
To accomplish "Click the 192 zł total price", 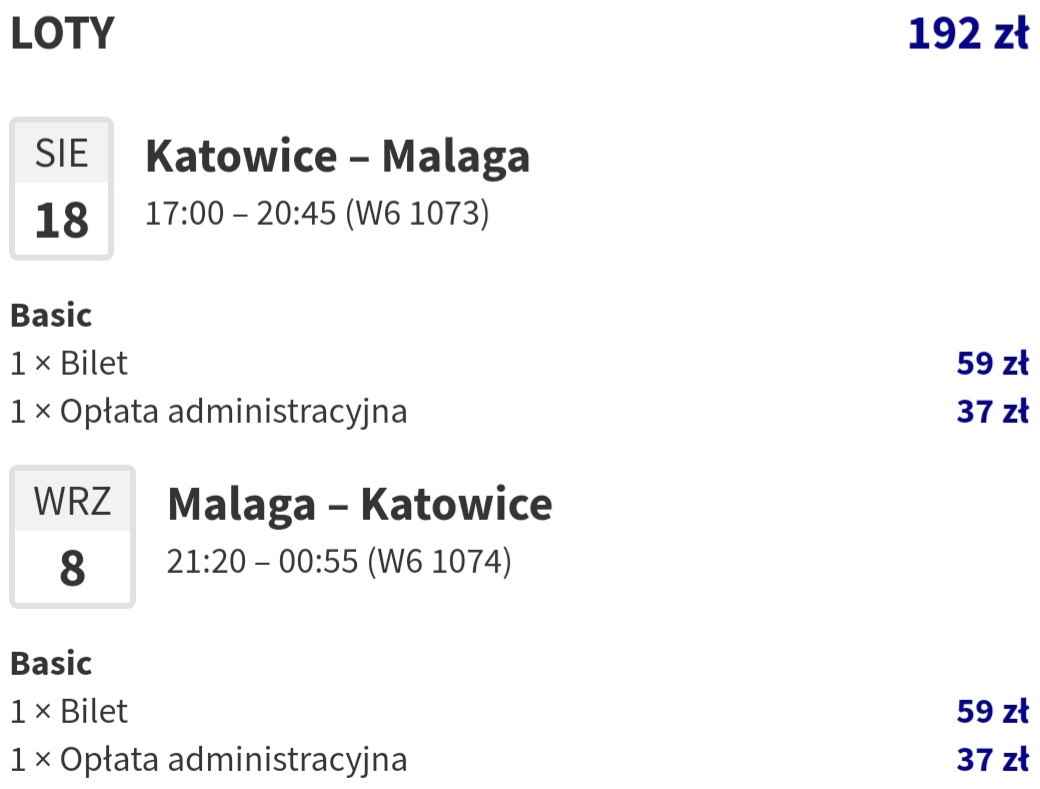I will coord(968,33).
